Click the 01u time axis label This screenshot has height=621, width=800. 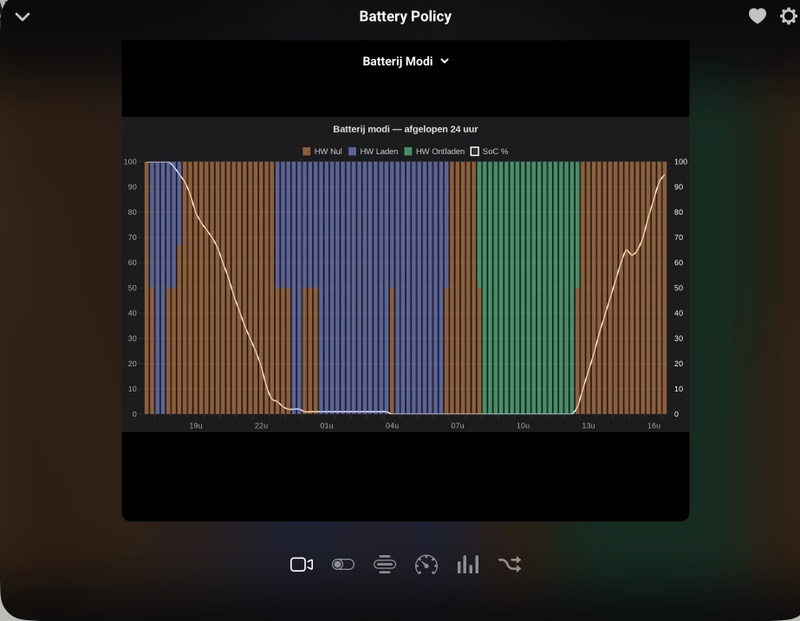pyautogui.click(x=327, y=426)
